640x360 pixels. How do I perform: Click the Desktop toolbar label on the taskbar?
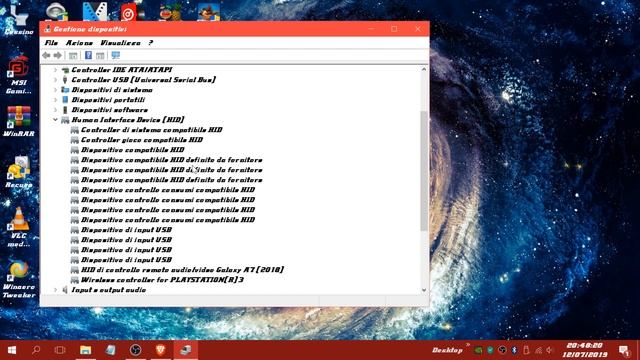[x=447, y=351]
